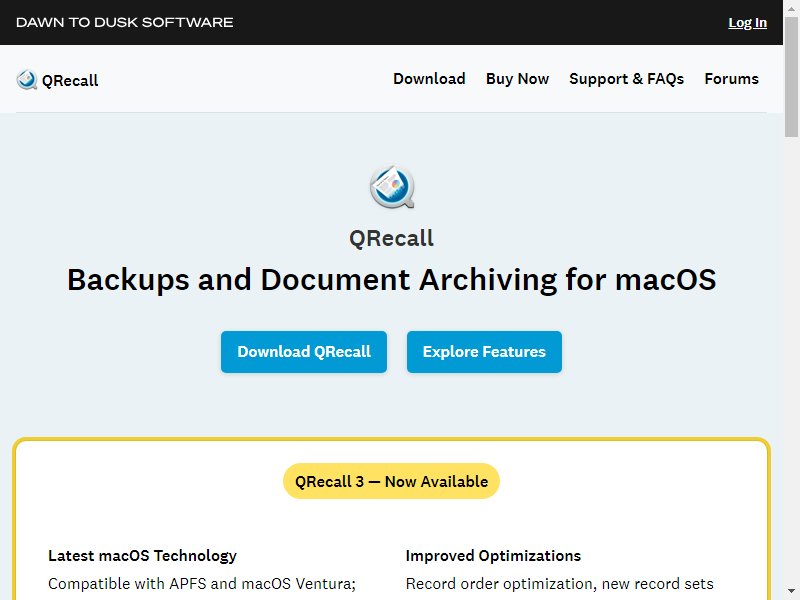Viewport: 800px width, 600px height.
Task: Click the scrollbar up arrow
Action: 791,8
